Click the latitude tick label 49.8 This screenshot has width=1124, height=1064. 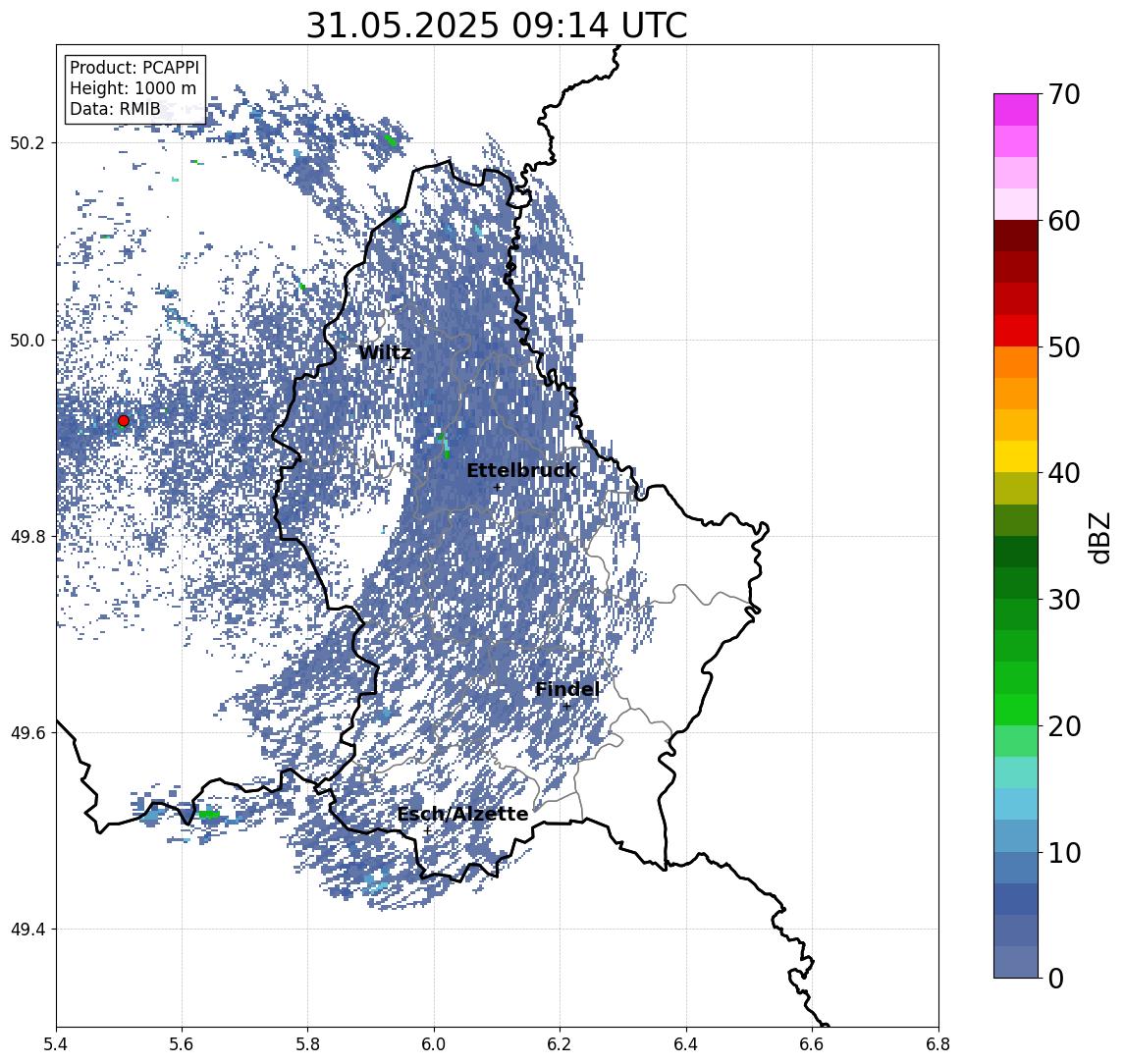tap(27, 537)
